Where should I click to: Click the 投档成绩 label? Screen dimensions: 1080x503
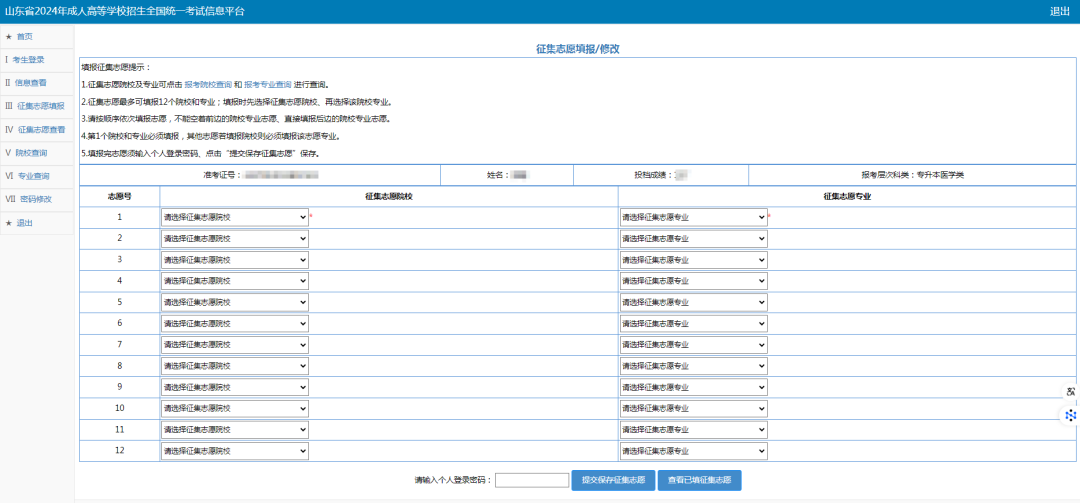[x=654, y=175]
